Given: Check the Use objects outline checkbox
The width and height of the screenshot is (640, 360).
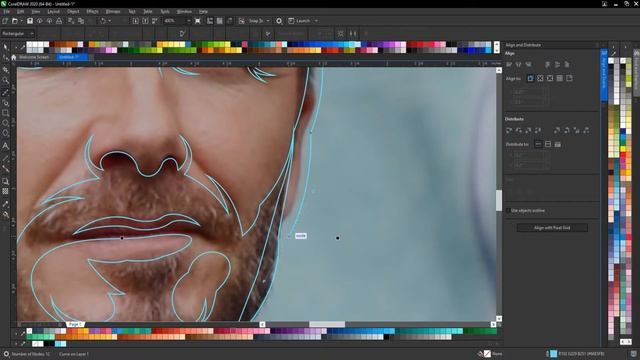Looking at the screenshot, I should (508, 211).
